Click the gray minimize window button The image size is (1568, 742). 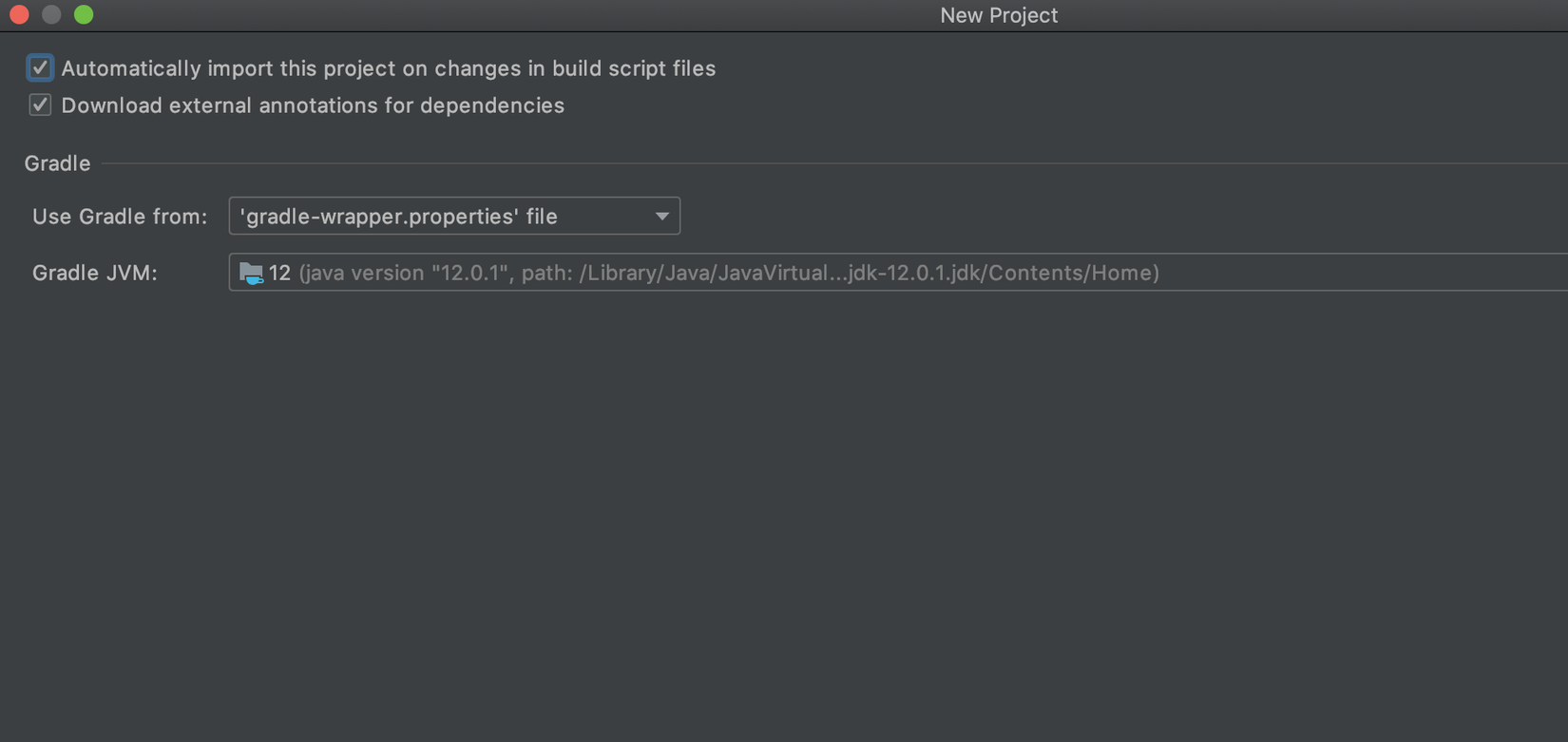(51, 14)
